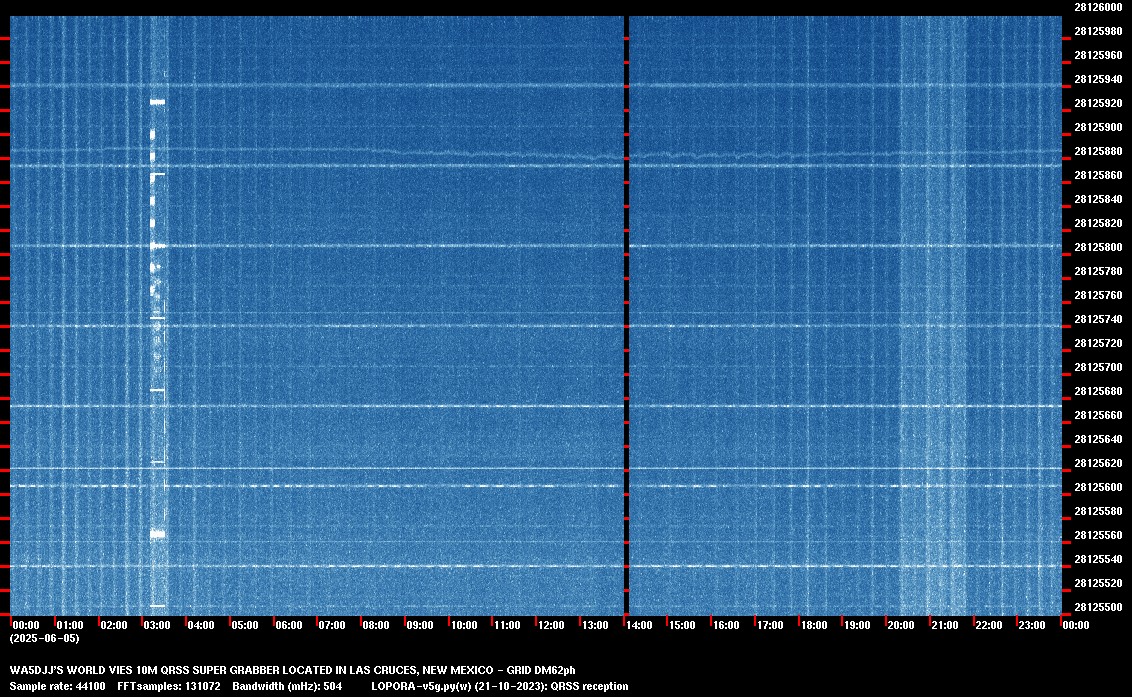Click the 28125580 frequency label

pyautogui.click(x=1098, y=511)
